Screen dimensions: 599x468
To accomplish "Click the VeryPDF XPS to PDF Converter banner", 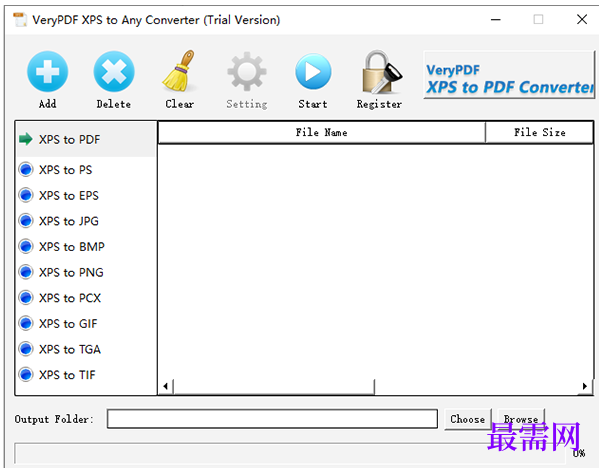I will point(509,75).
